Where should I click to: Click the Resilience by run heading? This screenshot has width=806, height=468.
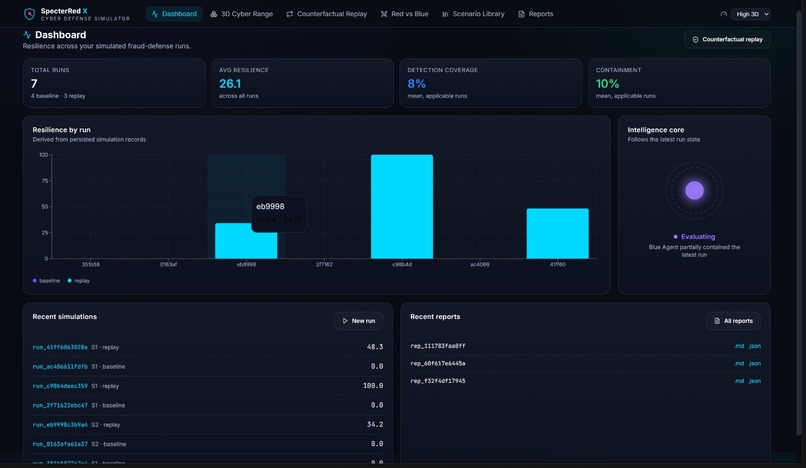(x=61, y=130)
